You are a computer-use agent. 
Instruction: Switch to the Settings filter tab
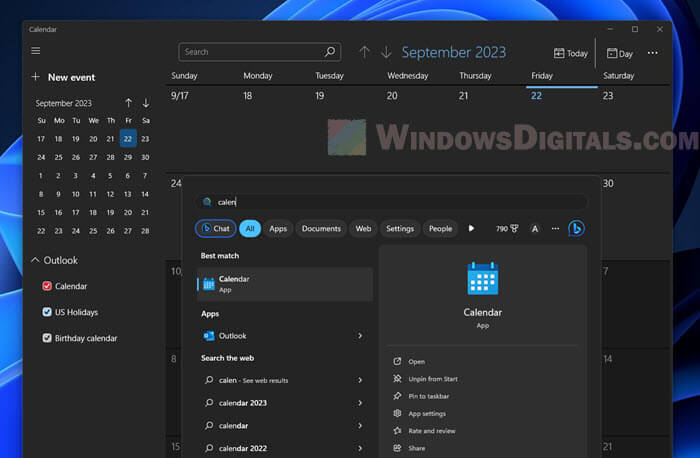click(x=400, y=229)
